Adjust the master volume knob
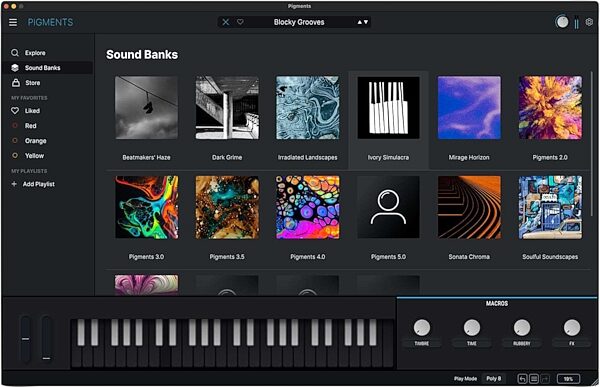600x387 pixels. [x=562, y=22]
